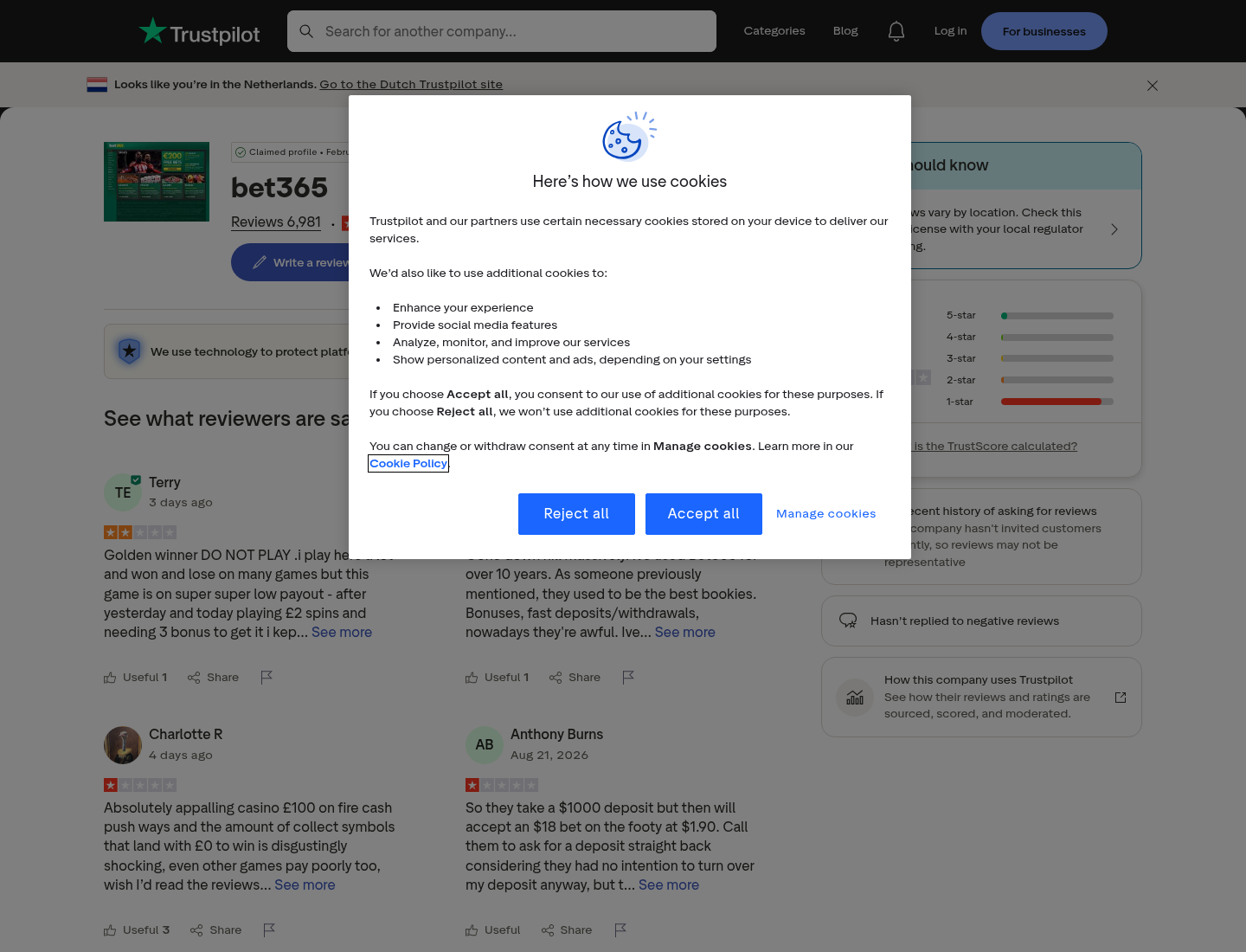The width and height of the screenshot is (1246, 952).
Task: Expand Charlotte R's review with See more
Action: tap(305, 885)
